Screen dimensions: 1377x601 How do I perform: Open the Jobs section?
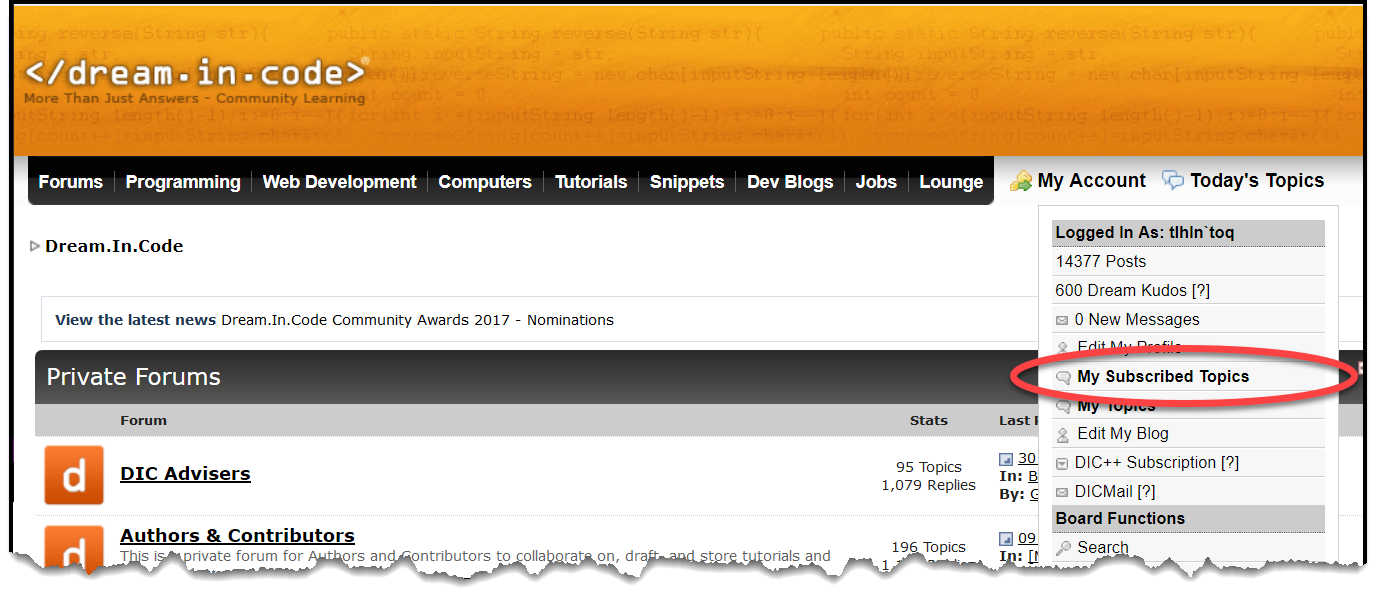click(x=876, y=182)
